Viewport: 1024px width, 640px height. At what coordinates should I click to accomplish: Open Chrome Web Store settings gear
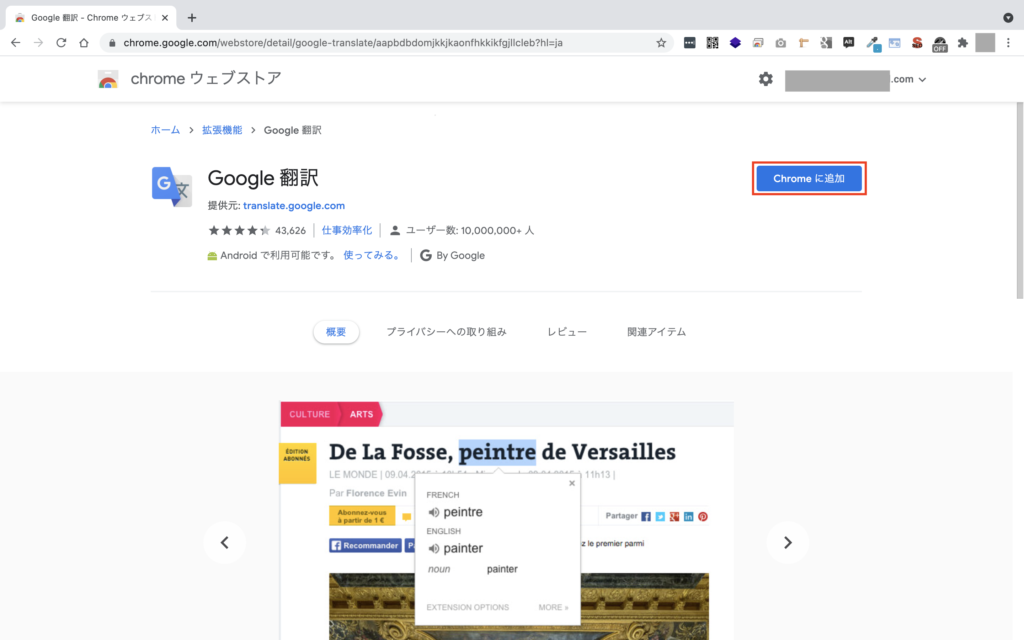pyautogui.click(x=765, y=79)
